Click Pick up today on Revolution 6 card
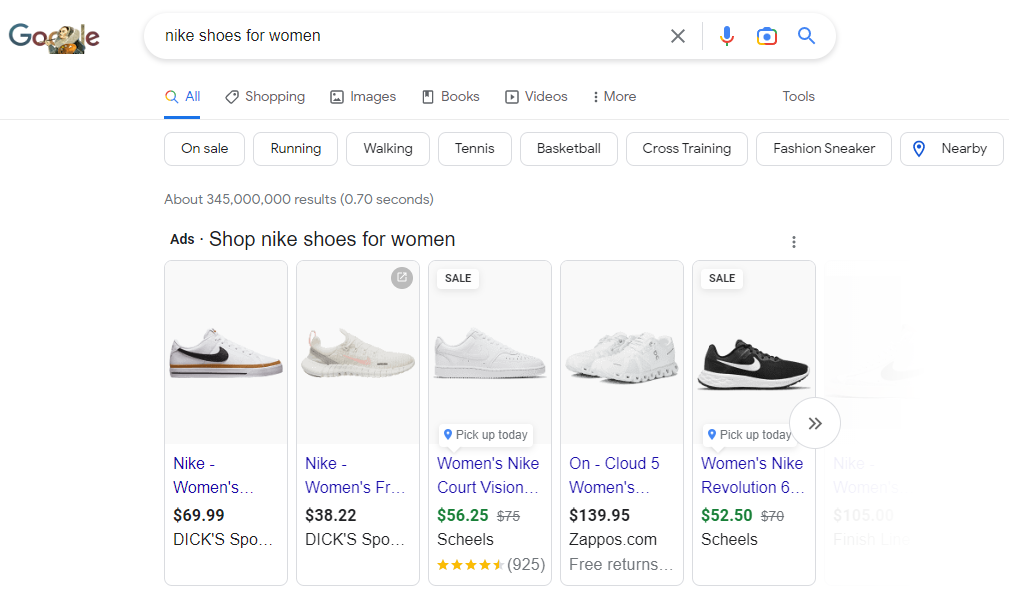The width and height of the screenshot is (1009, 601). (x=749, y=434)
